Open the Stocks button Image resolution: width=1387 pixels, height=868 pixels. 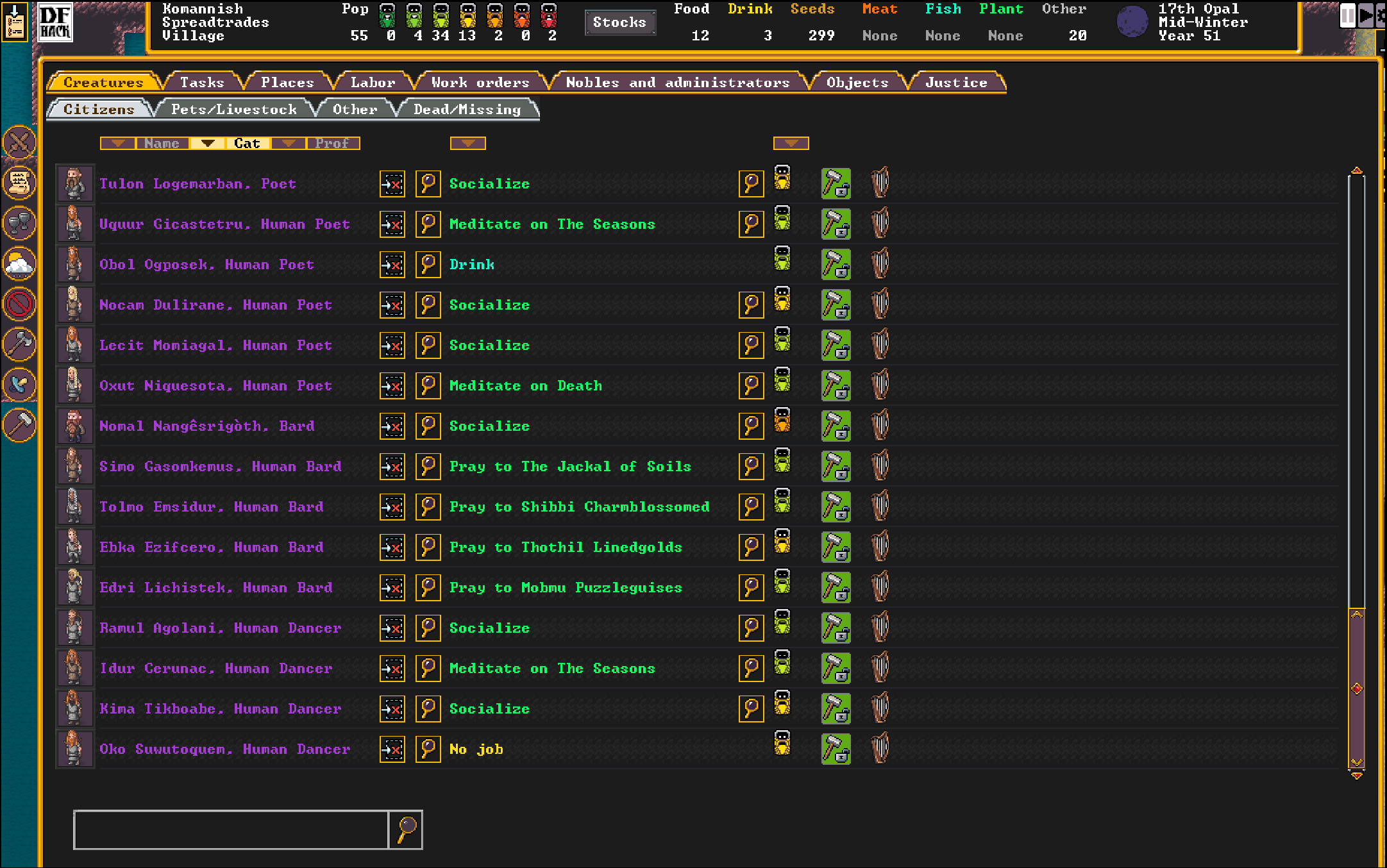pyautogui.click(x=619, y=22)
